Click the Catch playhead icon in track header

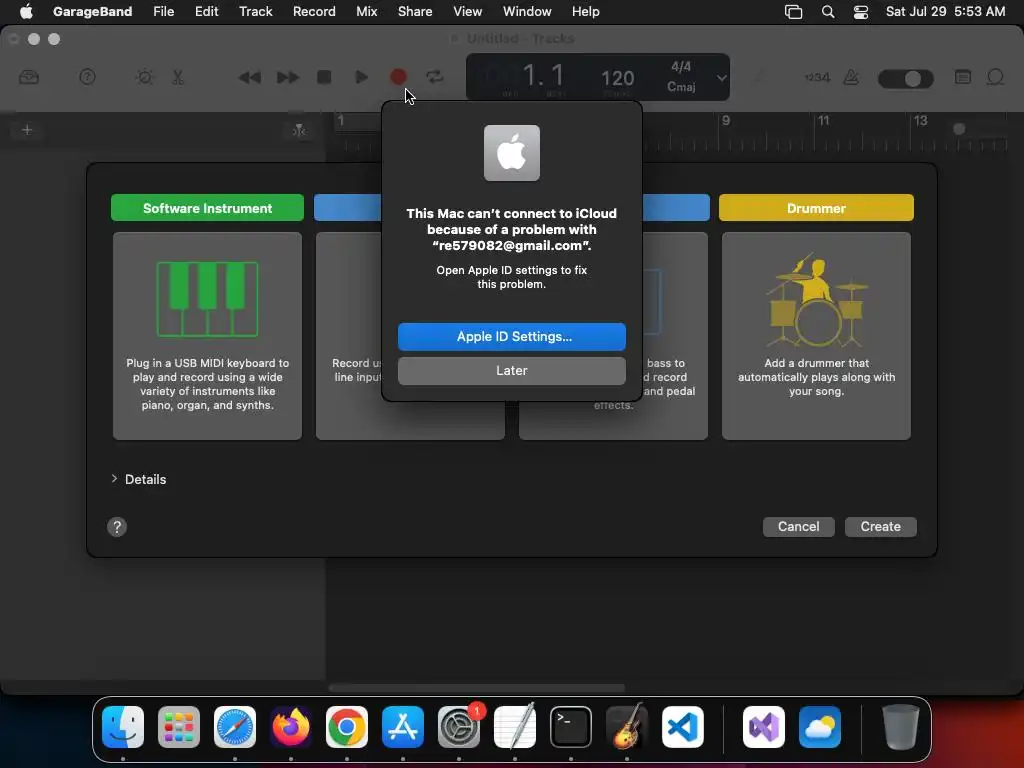(x=299, y=131)
